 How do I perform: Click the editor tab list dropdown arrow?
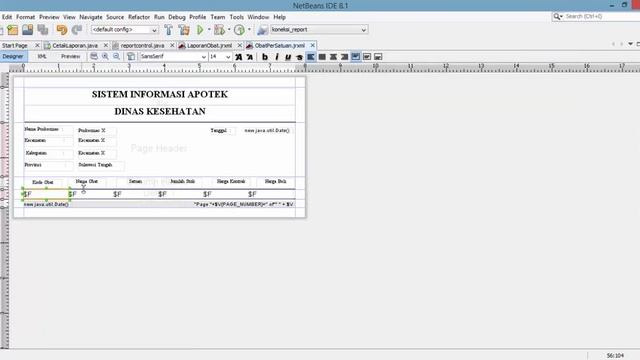click(x=631, y=44)
